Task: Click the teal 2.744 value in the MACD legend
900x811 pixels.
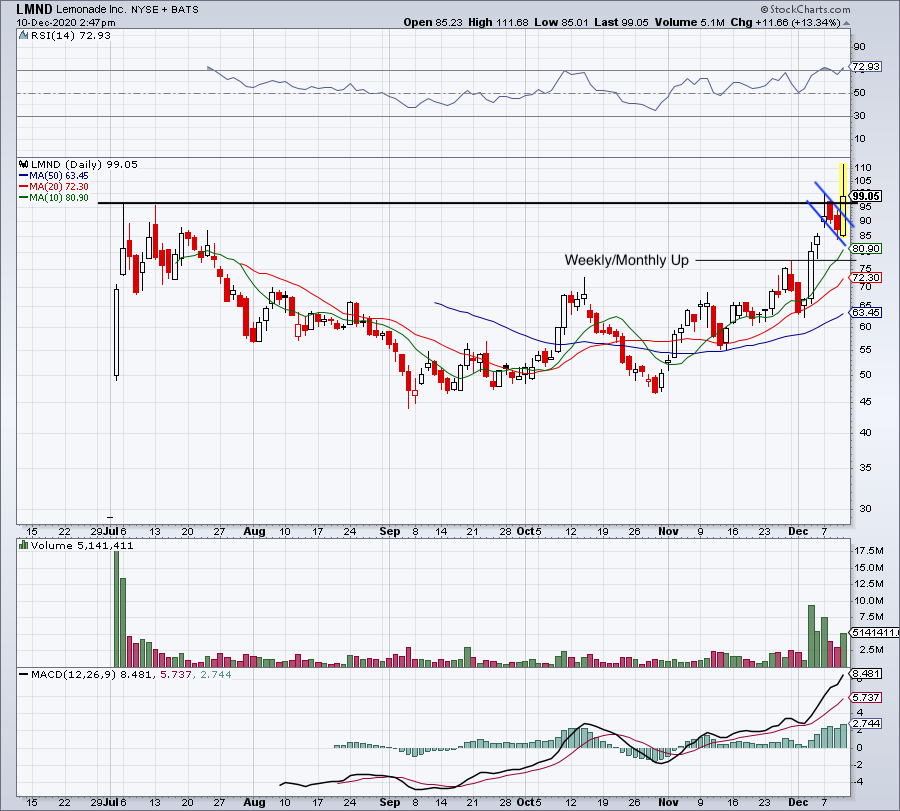Action: pyautogui.click(x=214, y=674)
